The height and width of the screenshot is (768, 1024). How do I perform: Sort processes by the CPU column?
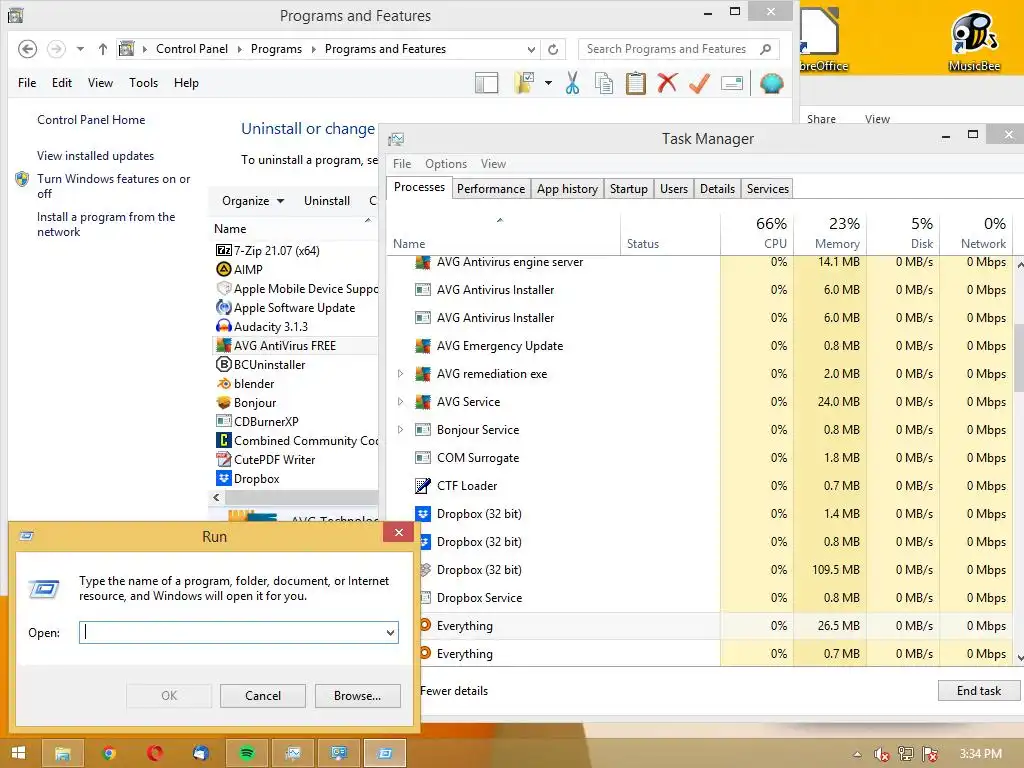758,233
